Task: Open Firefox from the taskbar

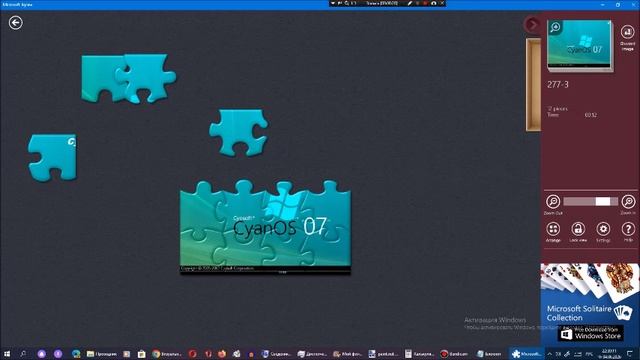Action: tap(222, 354)
